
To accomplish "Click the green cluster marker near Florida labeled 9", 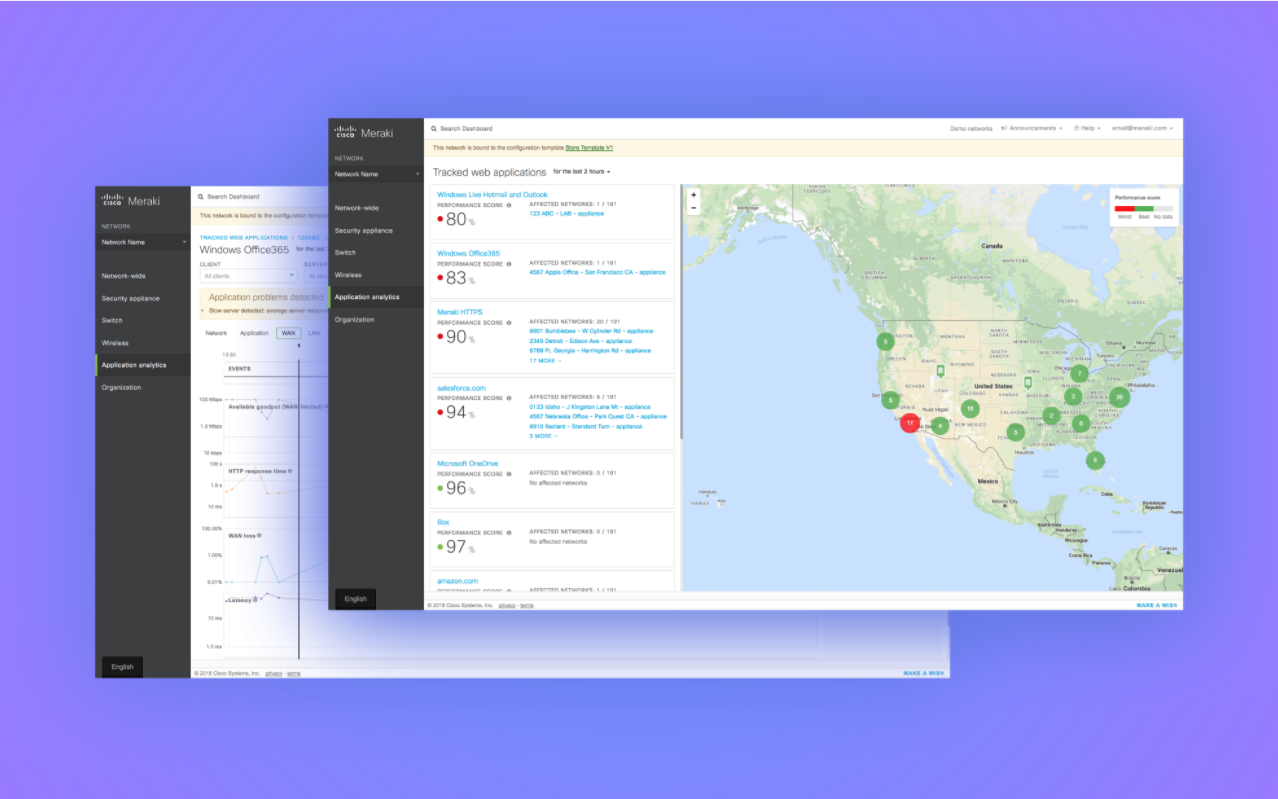I will [x=1095, y=460].
